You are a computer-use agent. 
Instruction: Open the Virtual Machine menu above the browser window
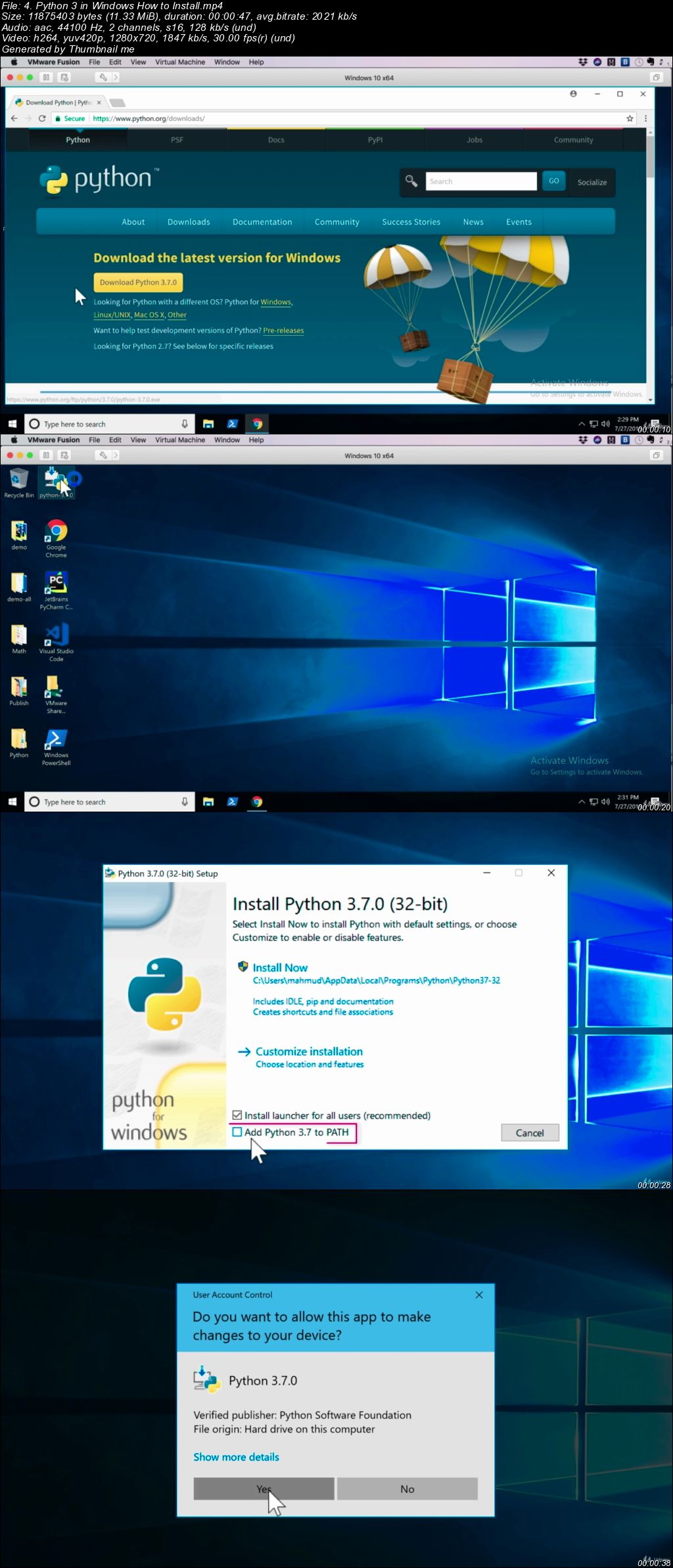(x=180, y=62)
